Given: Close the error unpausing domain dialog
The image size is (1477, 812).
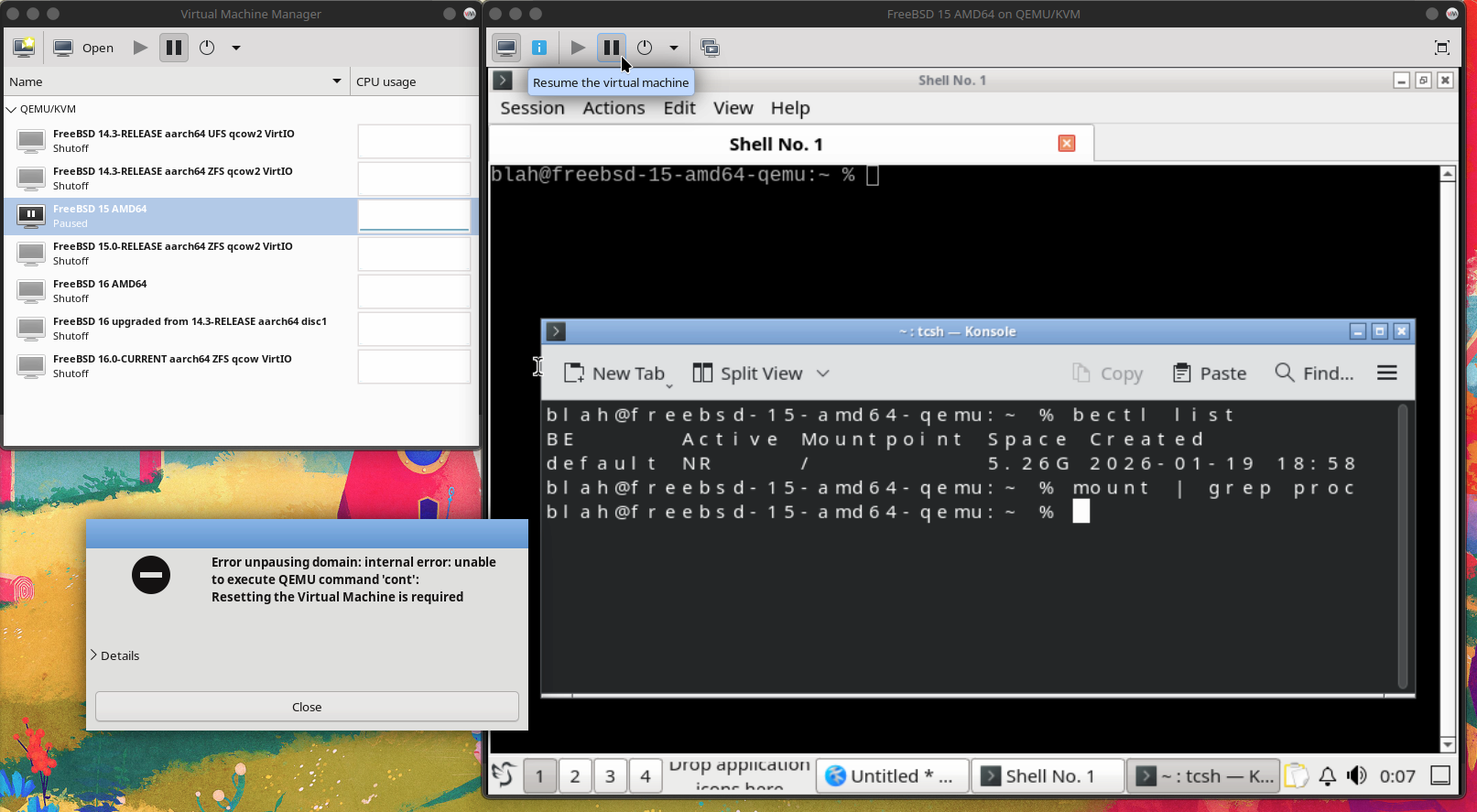Looking at the screenshot, I should pyautogui.click(x=307, y=707).
